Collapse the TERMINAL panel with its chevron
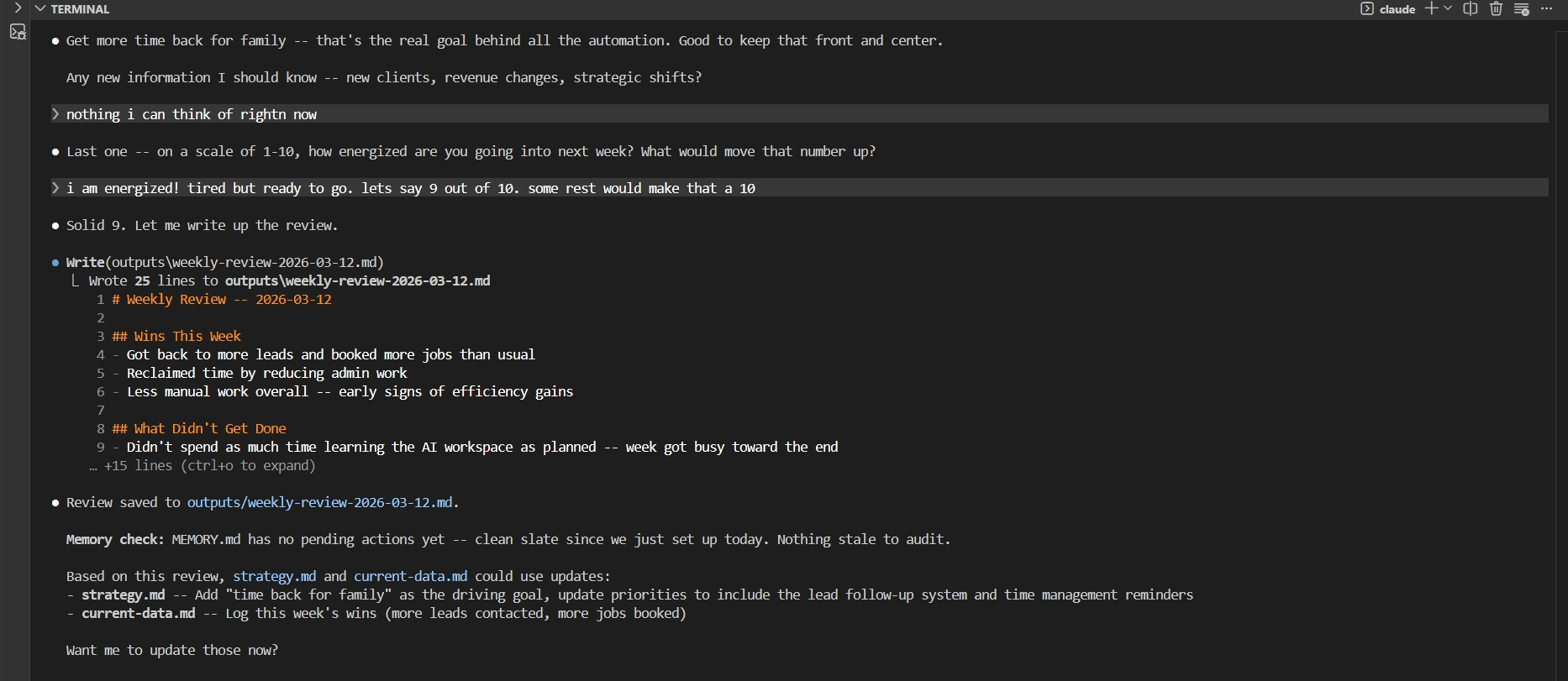Viewport: 1568px width, 681px height. pyautogui.click(x=39, y=9)
